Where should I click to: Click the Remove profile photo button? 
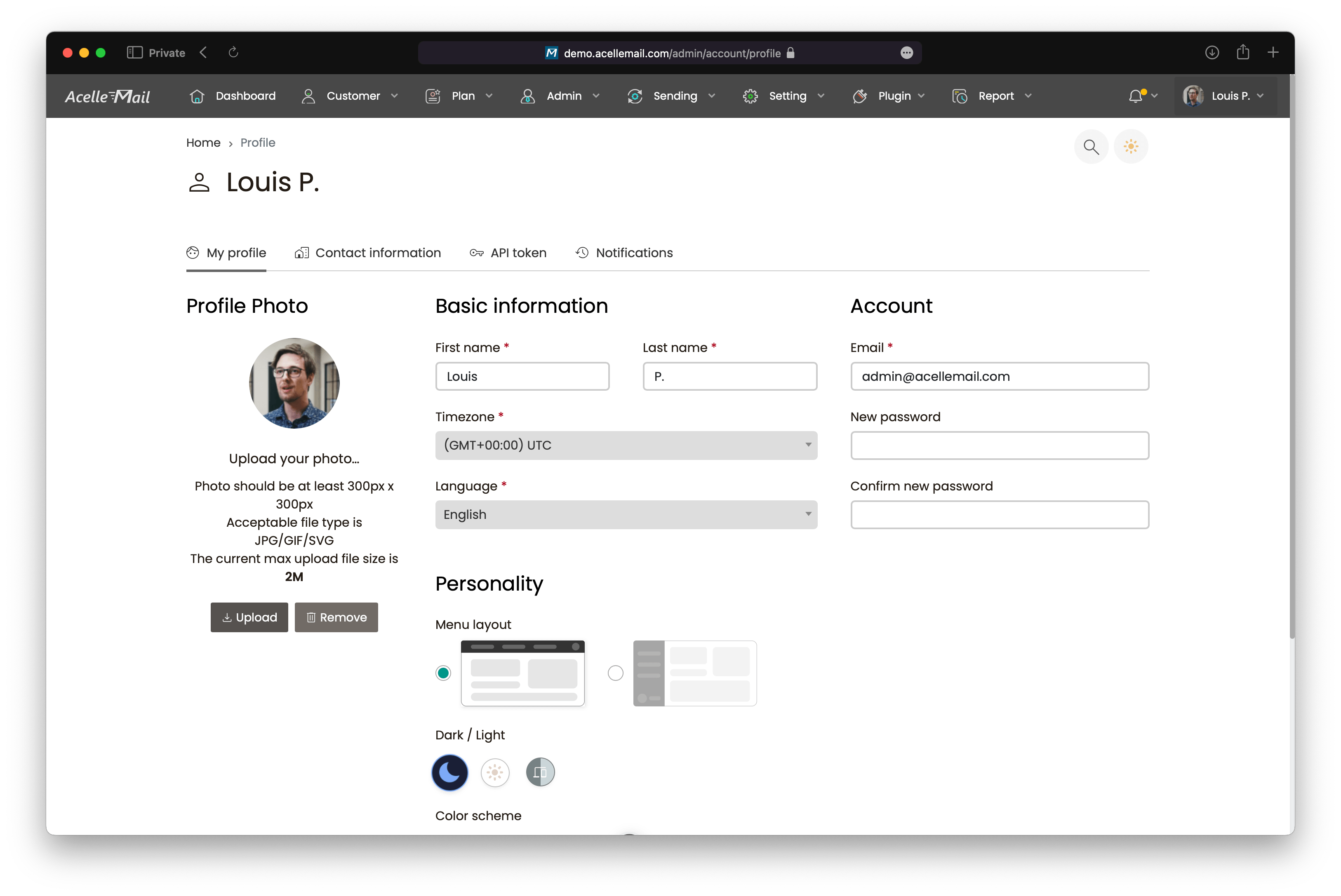click(x=337, y=617)
